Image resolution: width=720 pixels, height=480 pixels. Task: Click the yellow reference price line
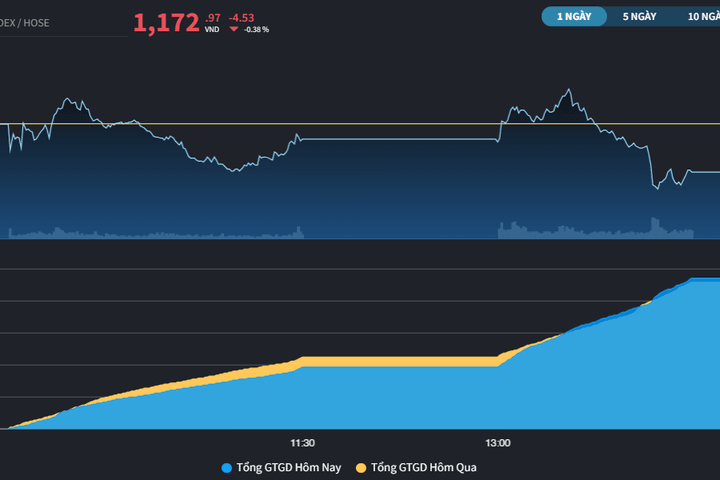click(360, 124)
